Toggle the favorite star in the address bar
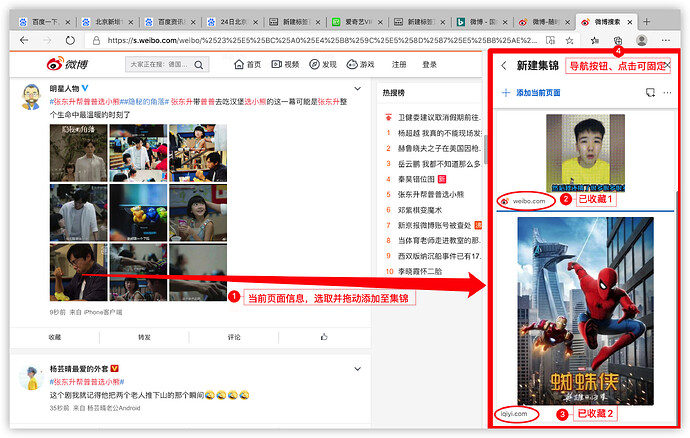This screenshot has height=438, width=690. [569, 40]
